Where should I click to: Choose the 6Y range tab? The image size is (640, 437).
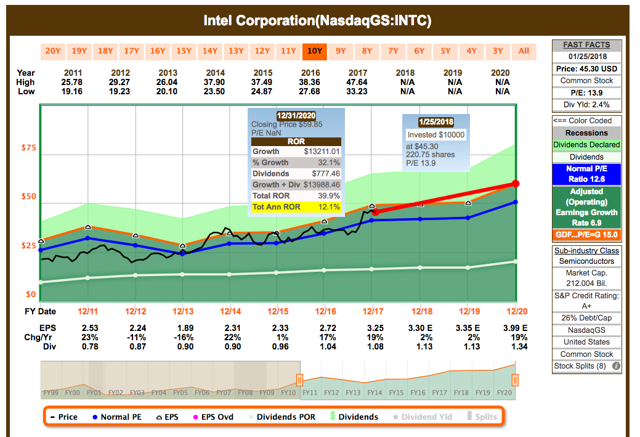click(419, 51)
